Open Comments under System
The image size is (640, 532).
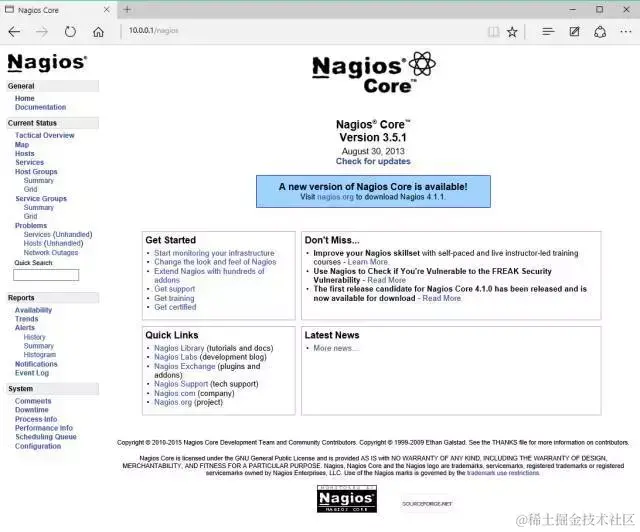point(33,401)
